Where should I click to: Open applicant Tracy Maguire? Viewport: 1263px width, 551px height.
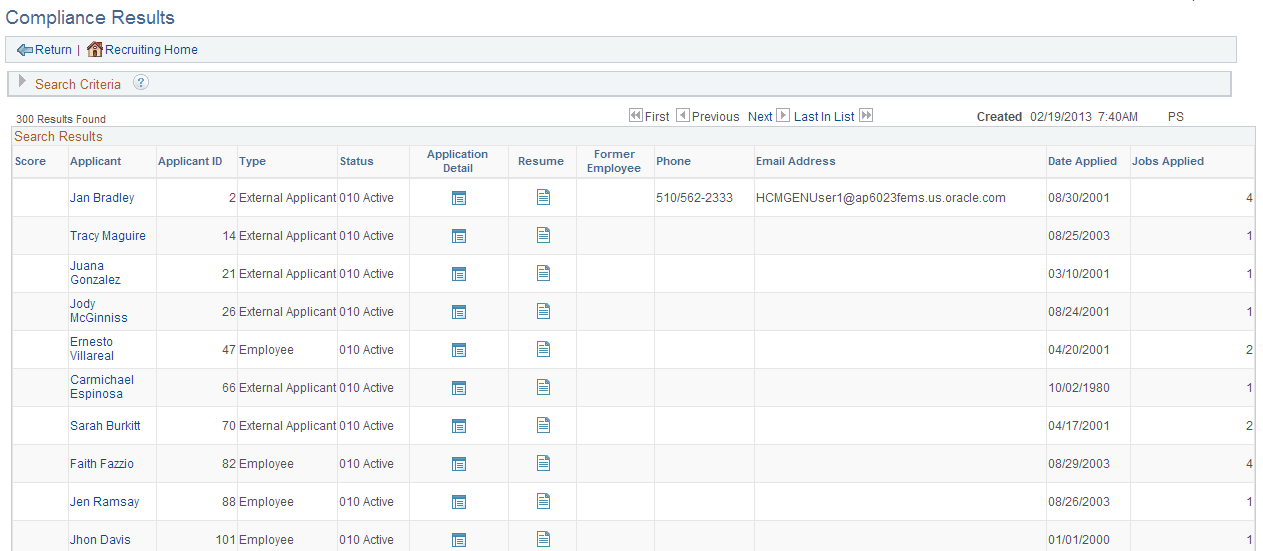(x=108, y=236)
